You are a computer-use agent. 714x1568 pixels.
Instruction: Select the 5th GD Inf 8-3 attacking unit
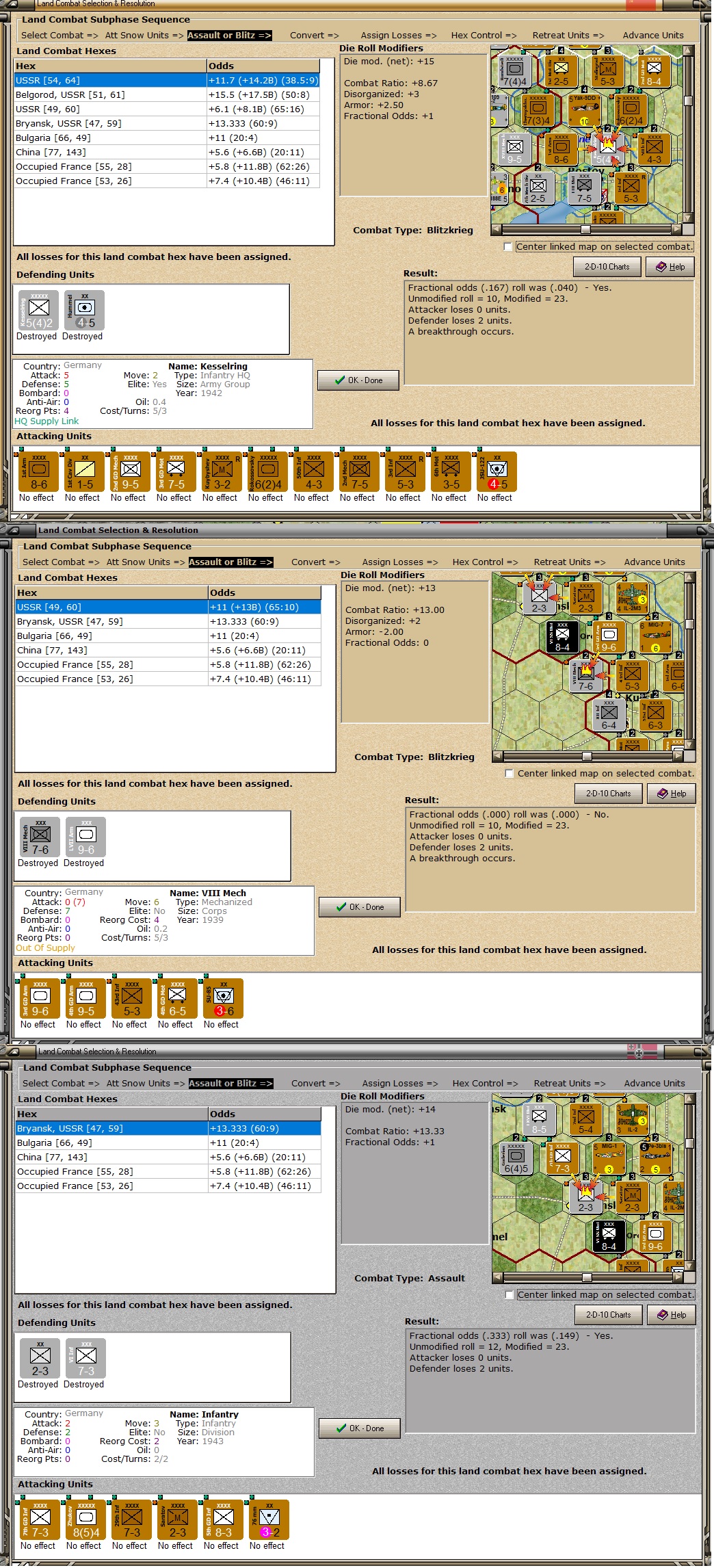[224, 1519]
